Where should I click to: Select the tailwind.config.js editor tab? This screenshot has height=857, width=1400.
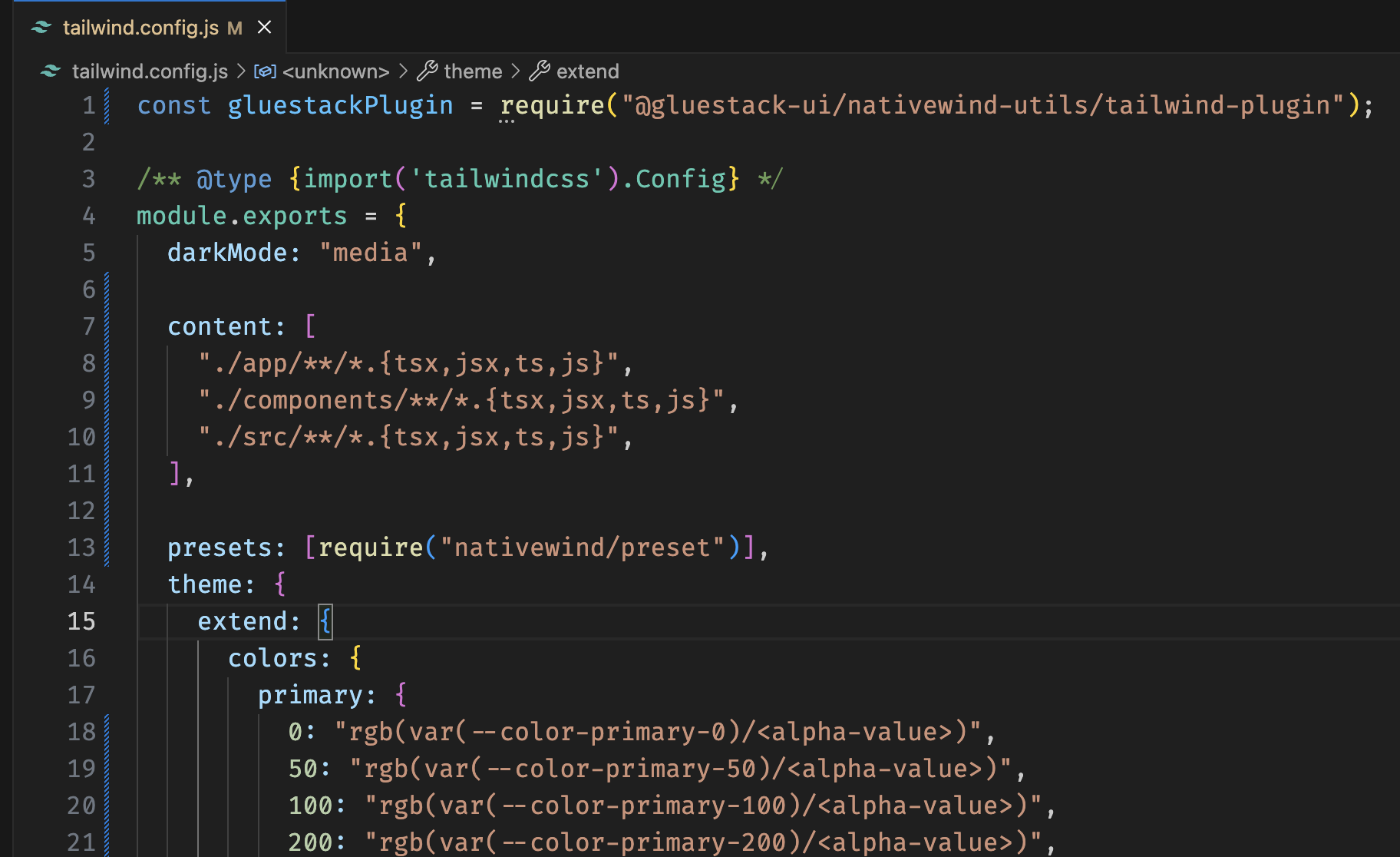(x=140, y=28)
